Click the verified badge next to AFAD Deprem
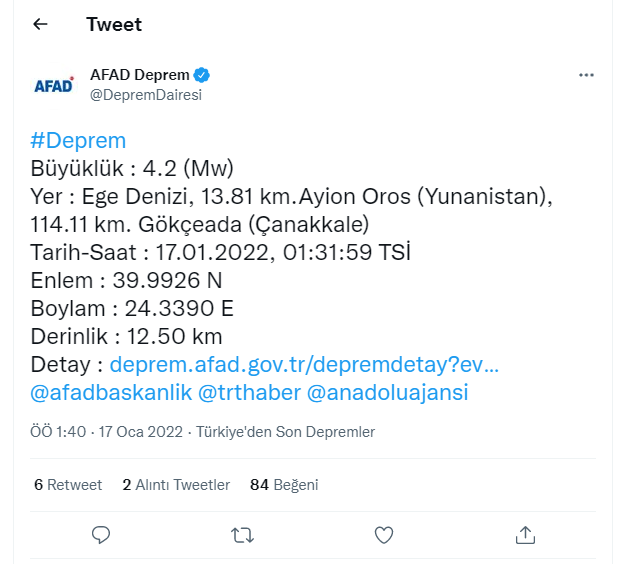 click(x=201, y=75)
